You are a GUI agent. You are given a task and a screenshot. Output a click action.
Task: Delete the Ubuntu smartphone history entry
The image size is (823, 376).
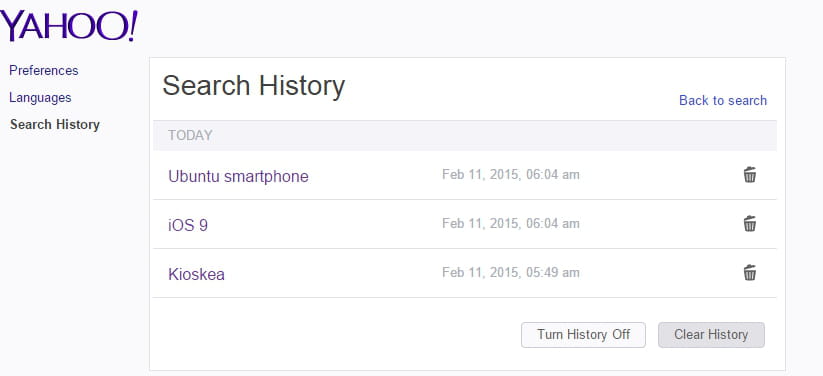click(750, 175)
